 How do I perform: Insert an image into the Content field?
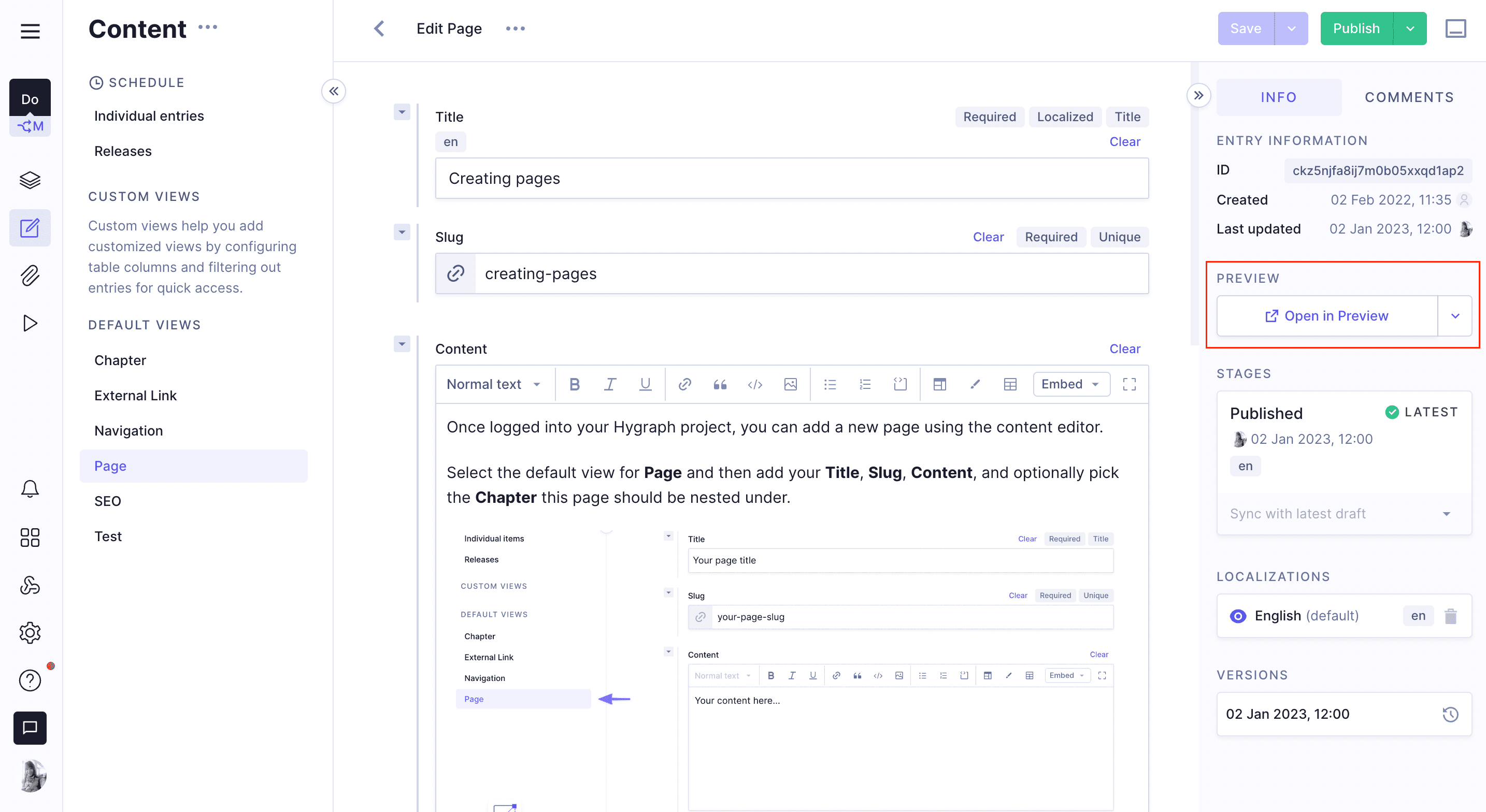[790, 384]
